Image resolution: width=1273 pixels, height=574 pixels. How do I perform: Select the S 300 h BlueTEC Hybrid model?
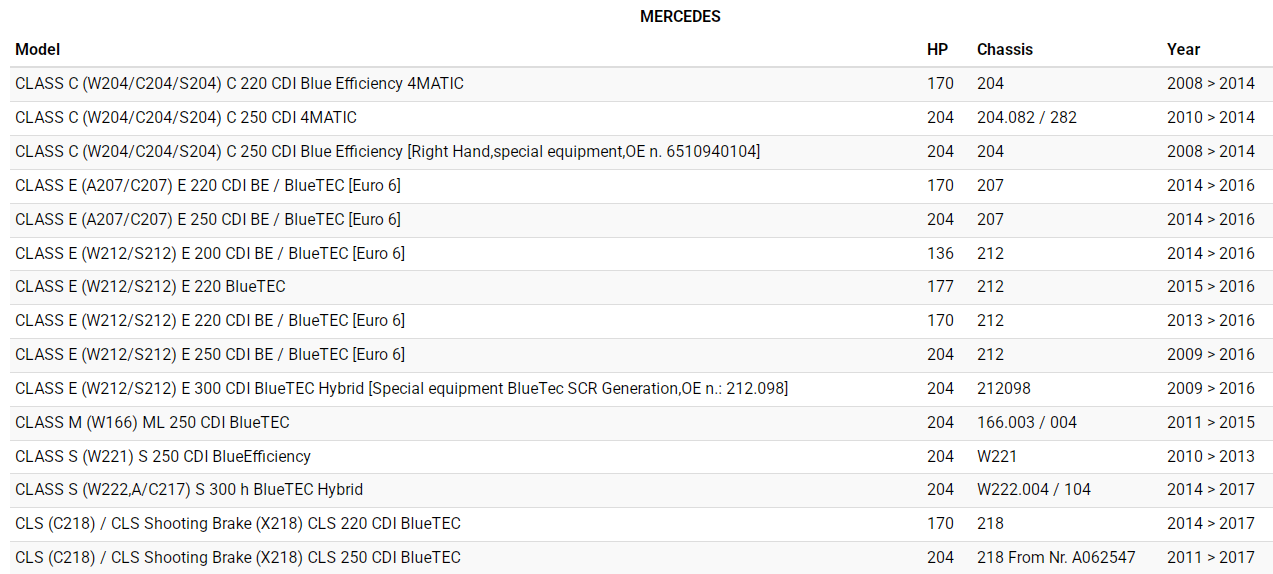pyautogui.click(x=189, y=490)
